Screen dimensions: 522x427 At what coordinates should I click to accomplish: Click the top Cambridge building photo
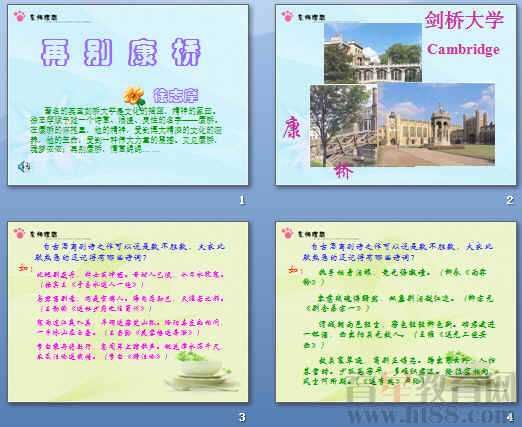coord(373,53)
